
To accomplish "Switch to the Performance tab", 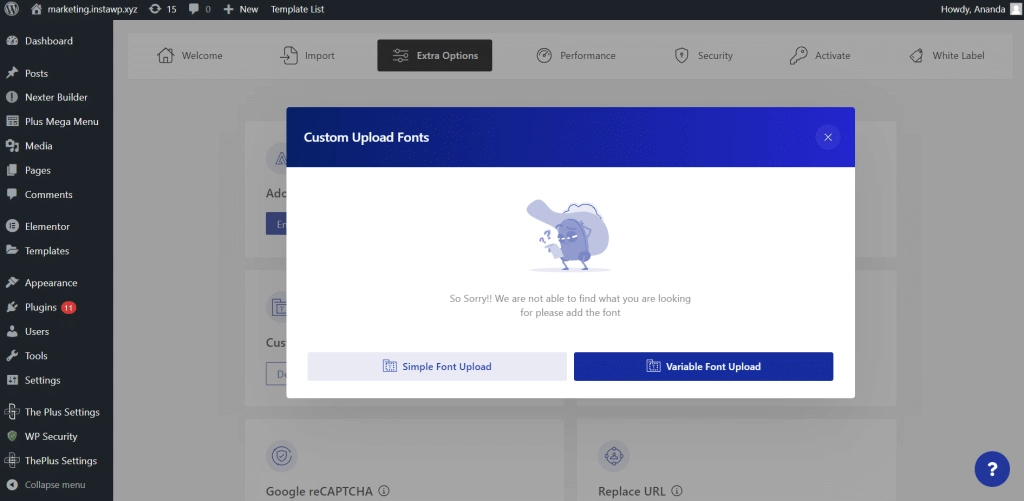I will click(x=575, y=56).
